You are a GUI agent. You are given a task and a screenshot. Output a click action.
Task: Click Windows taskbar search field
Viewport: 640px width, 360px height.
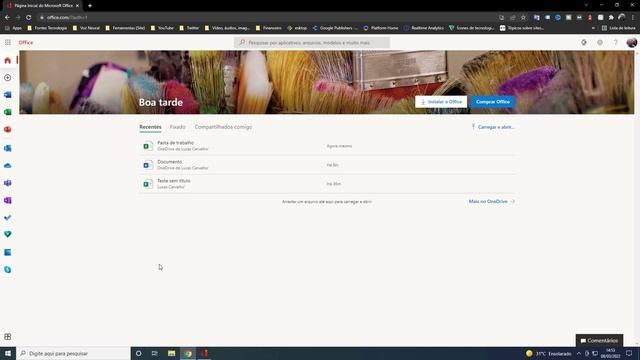(x=73, y=353)
